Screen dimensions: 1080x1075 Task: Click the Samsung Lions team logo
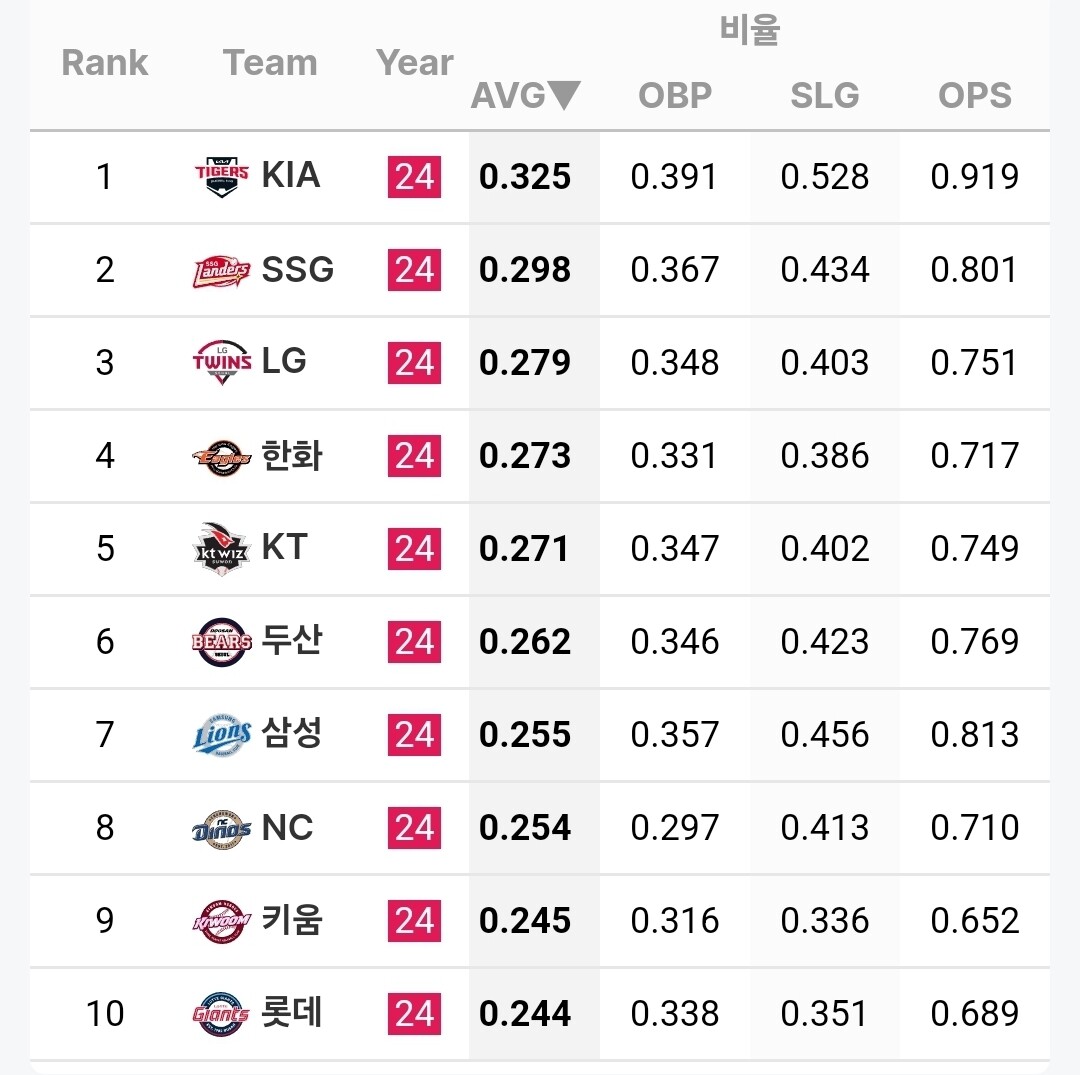click(x=221, y=735)
